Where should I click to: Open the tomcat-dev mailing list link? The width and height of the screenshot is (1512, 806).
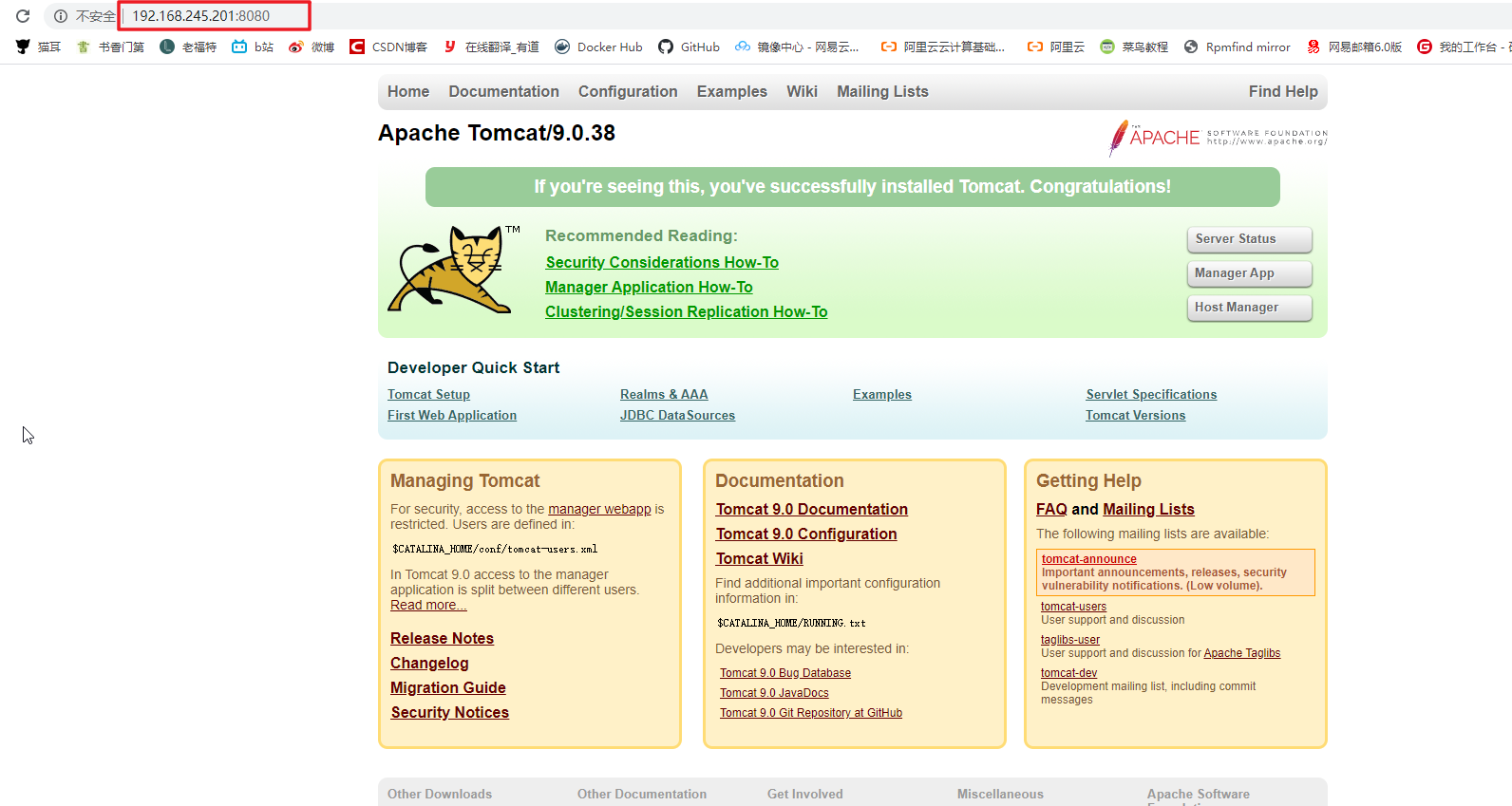click(1068, 673)
